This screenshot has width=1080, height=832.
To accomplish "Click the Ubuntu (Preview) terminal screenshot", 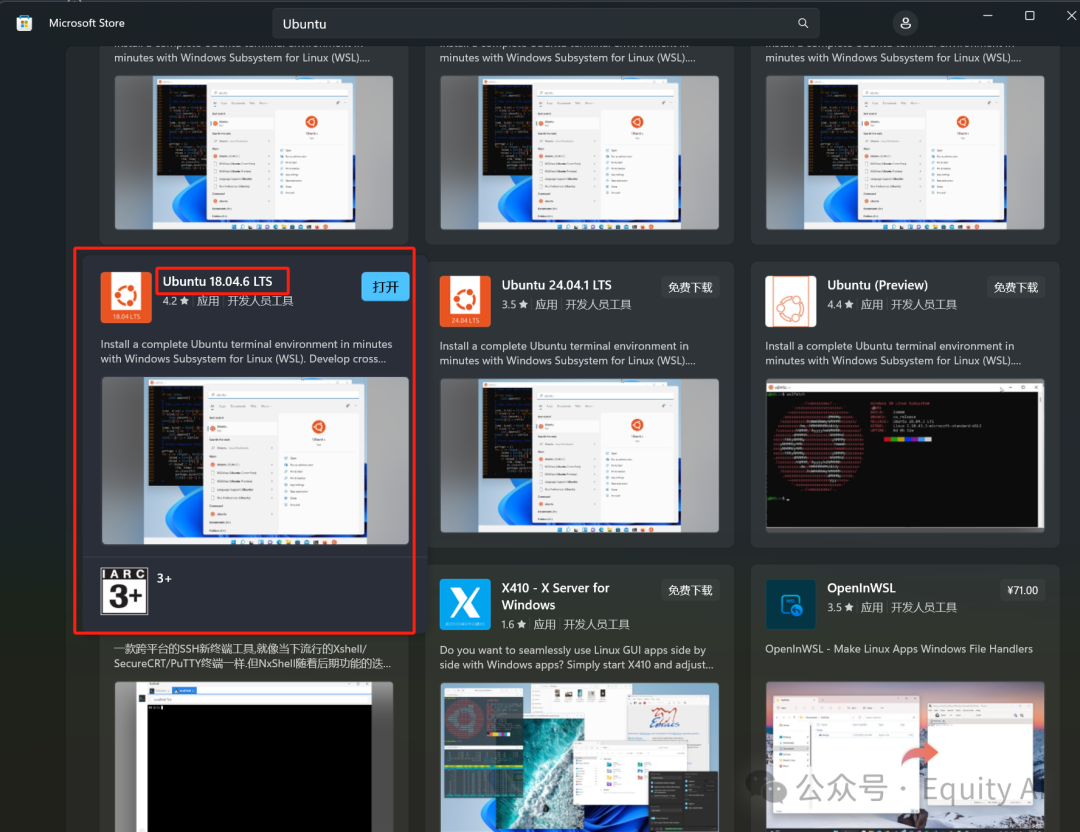I will click(x=905, y=456).
